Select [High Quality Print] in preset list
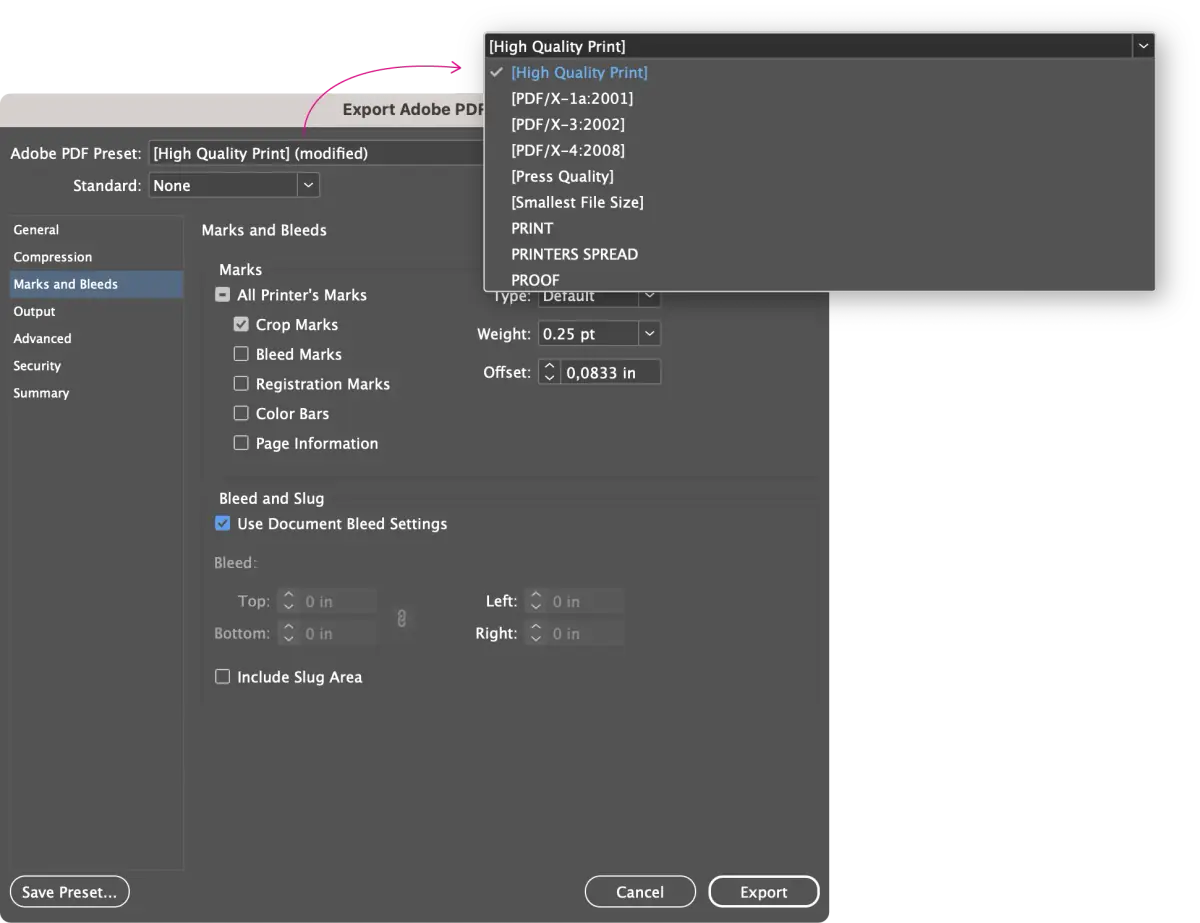This screenshot has height=923, width=1200. click(x=579, y=72)
